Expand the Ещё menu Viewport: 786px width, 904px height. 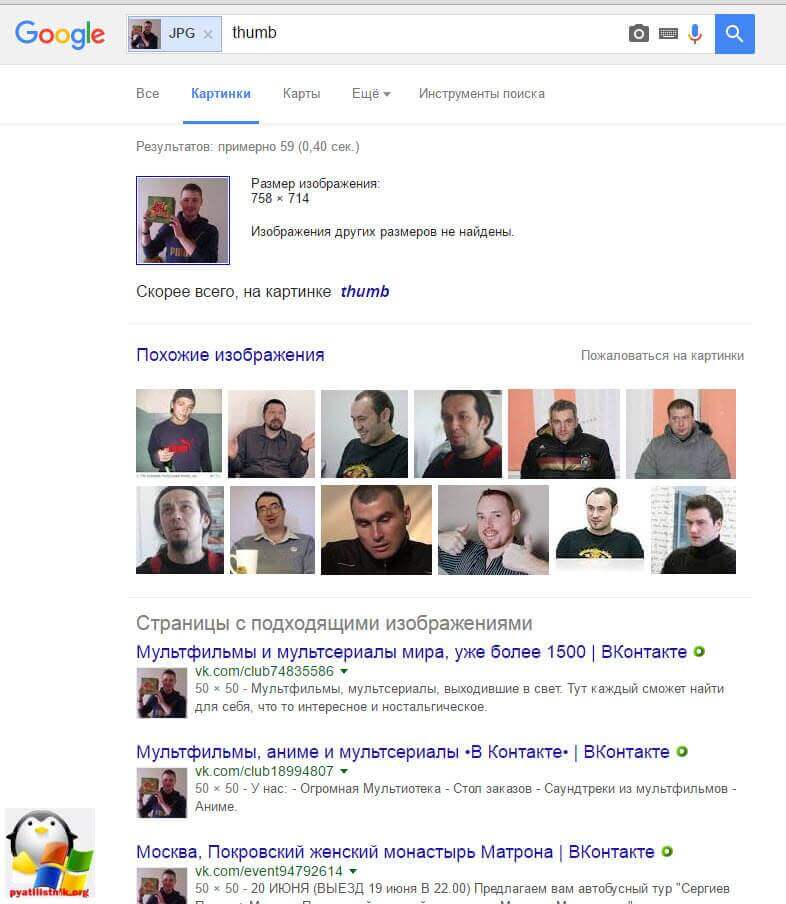point(371,93)
